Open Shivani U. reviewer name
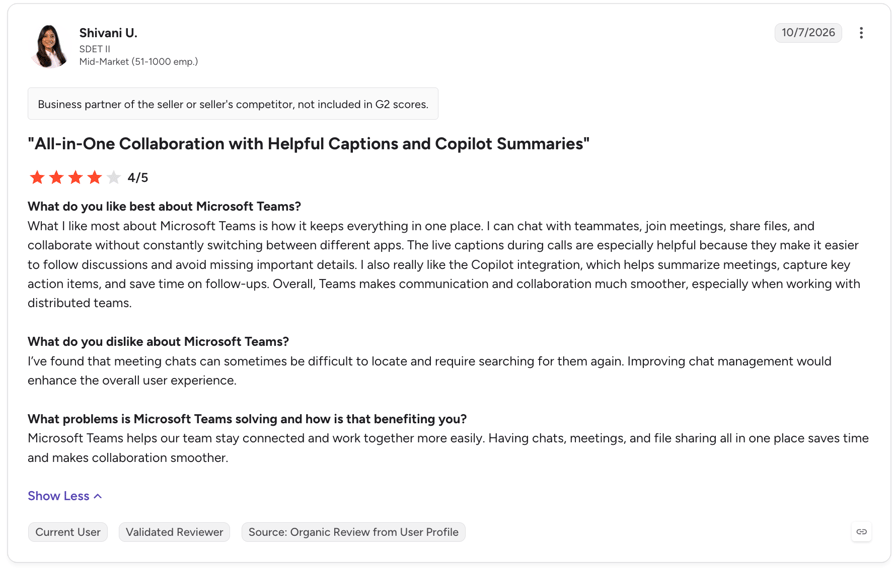The height and width of the screenshot is (568, 894). [x=108, y=33]
